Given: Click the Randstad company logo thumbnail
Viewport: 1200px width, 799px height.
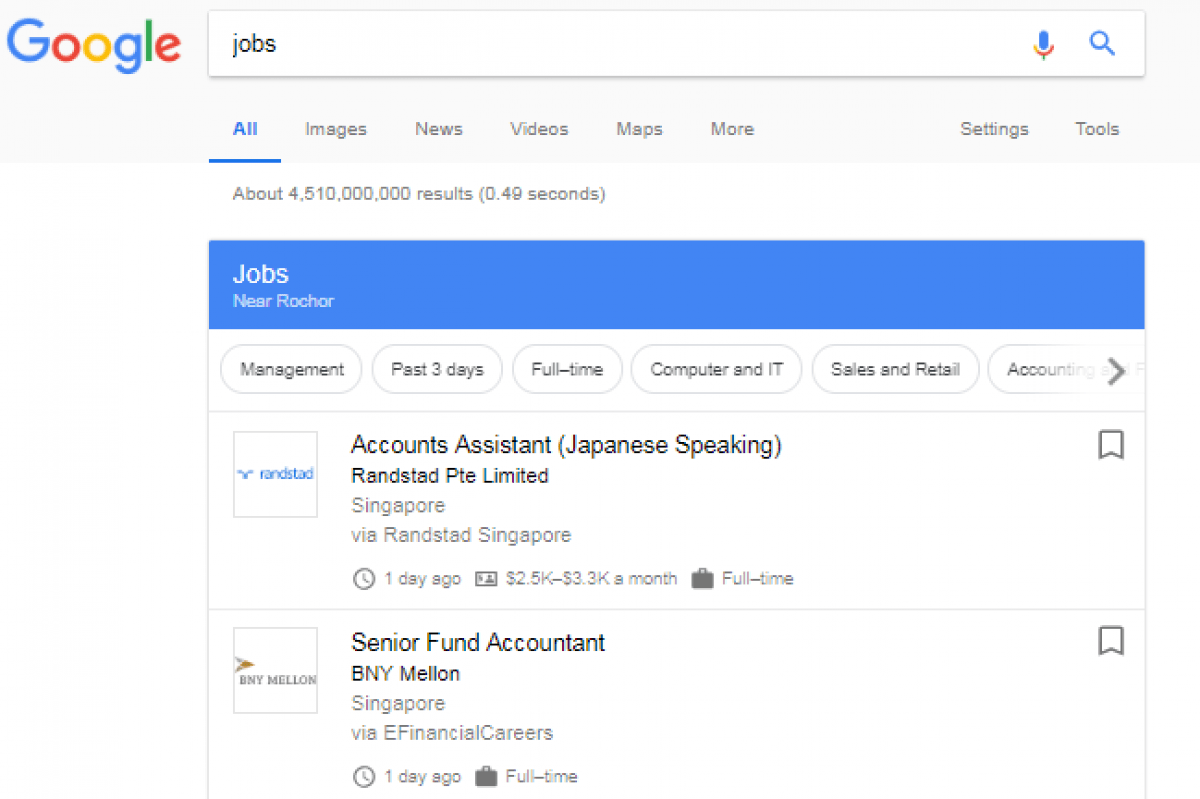Looking at the screenshot, I should pos(275,475).
